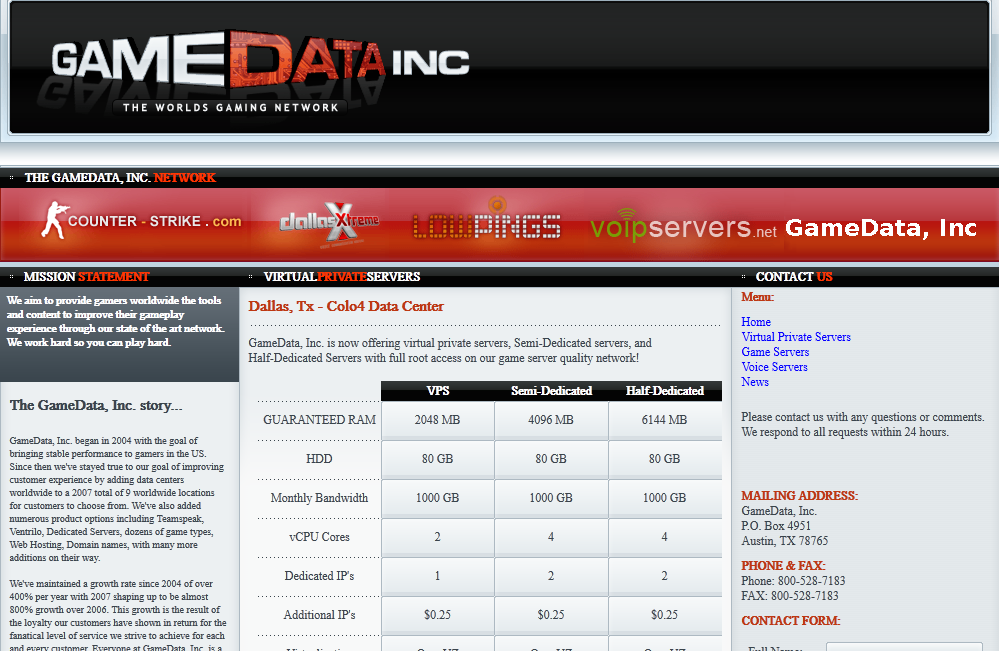Image resolution: width=999 pixels, height=651 pixels.
Task: Open the LowPings network logo
Action: (x=487, y=220)
